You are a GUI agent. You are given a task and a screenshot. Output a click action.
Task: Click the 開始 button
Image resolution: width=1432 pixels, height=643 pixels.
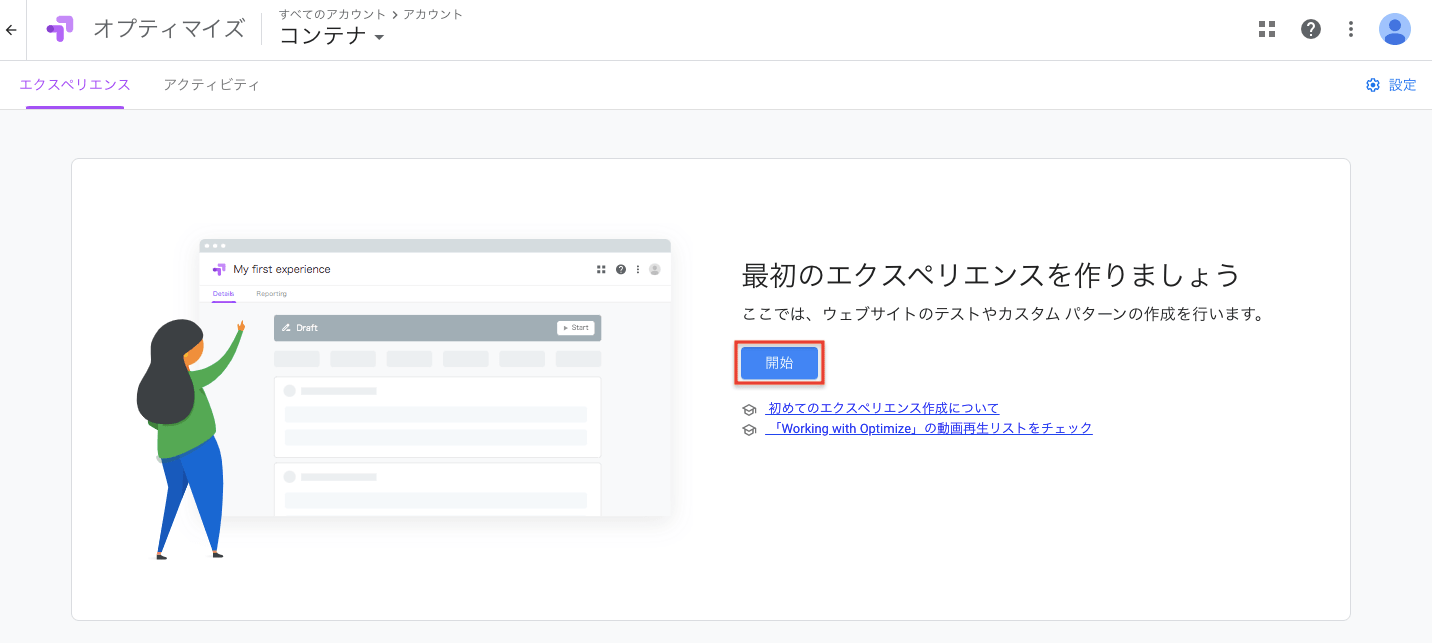(x=780, y=363)
